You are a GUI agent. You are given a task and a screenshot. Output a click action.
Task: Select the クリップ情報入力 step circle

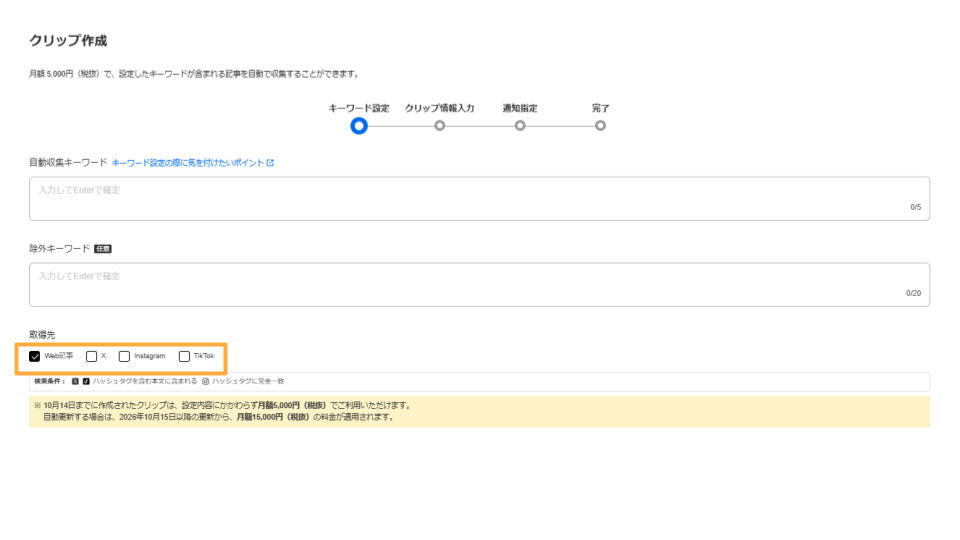pyautogui.click(x=440, y=126)
